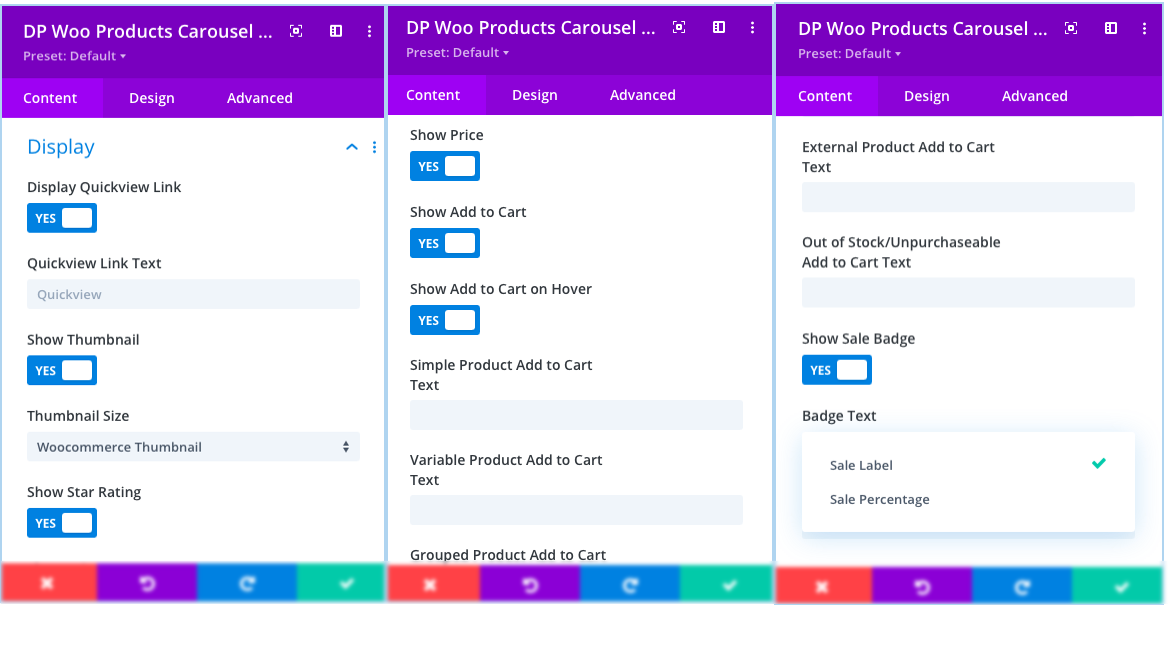Image resolution: width=1170 pixels, height=671 pixels.
Task: Turn off the Show Star Rating toggle
Action: tap(61, 522)
